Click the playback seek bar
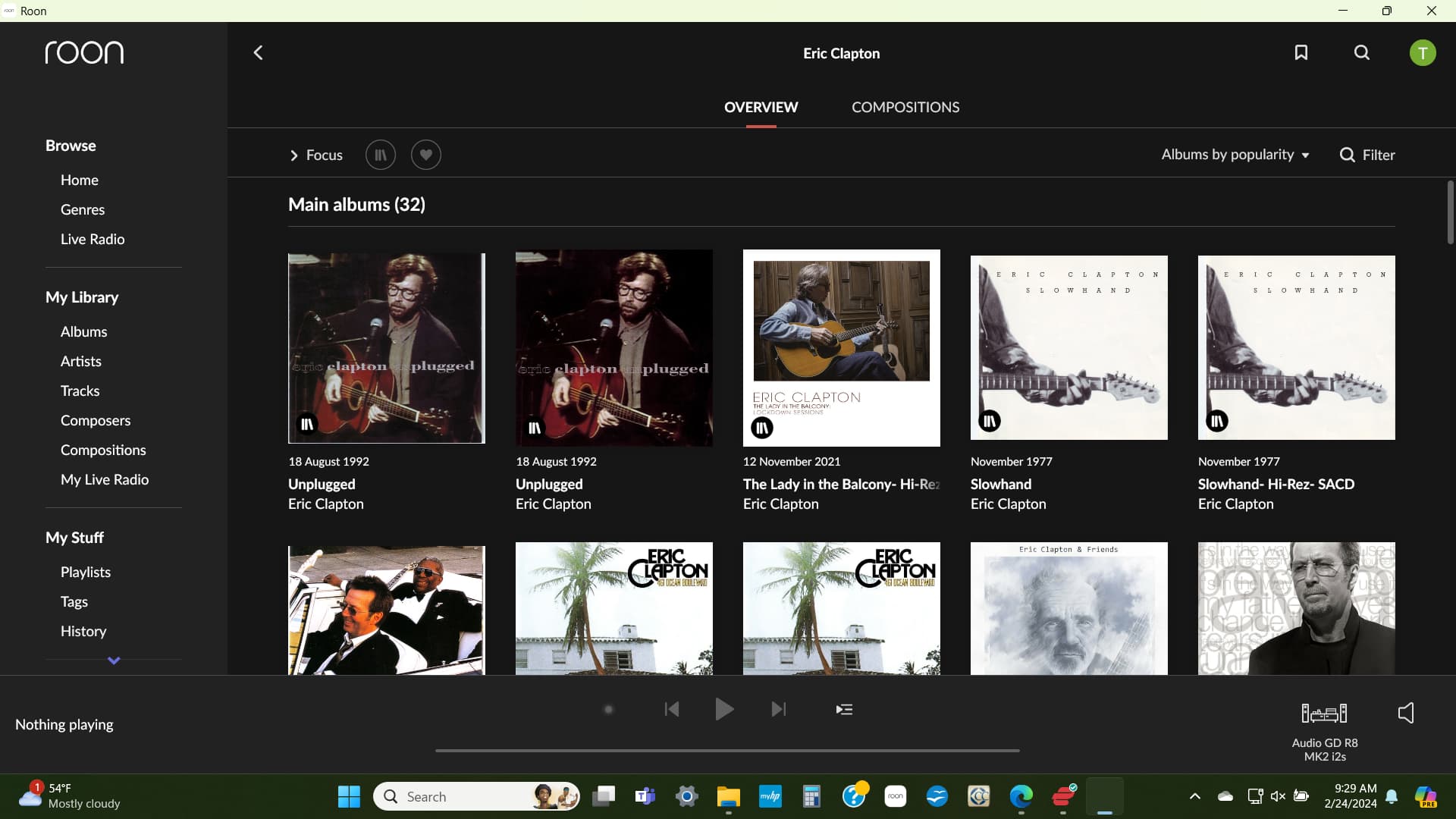 727,751
